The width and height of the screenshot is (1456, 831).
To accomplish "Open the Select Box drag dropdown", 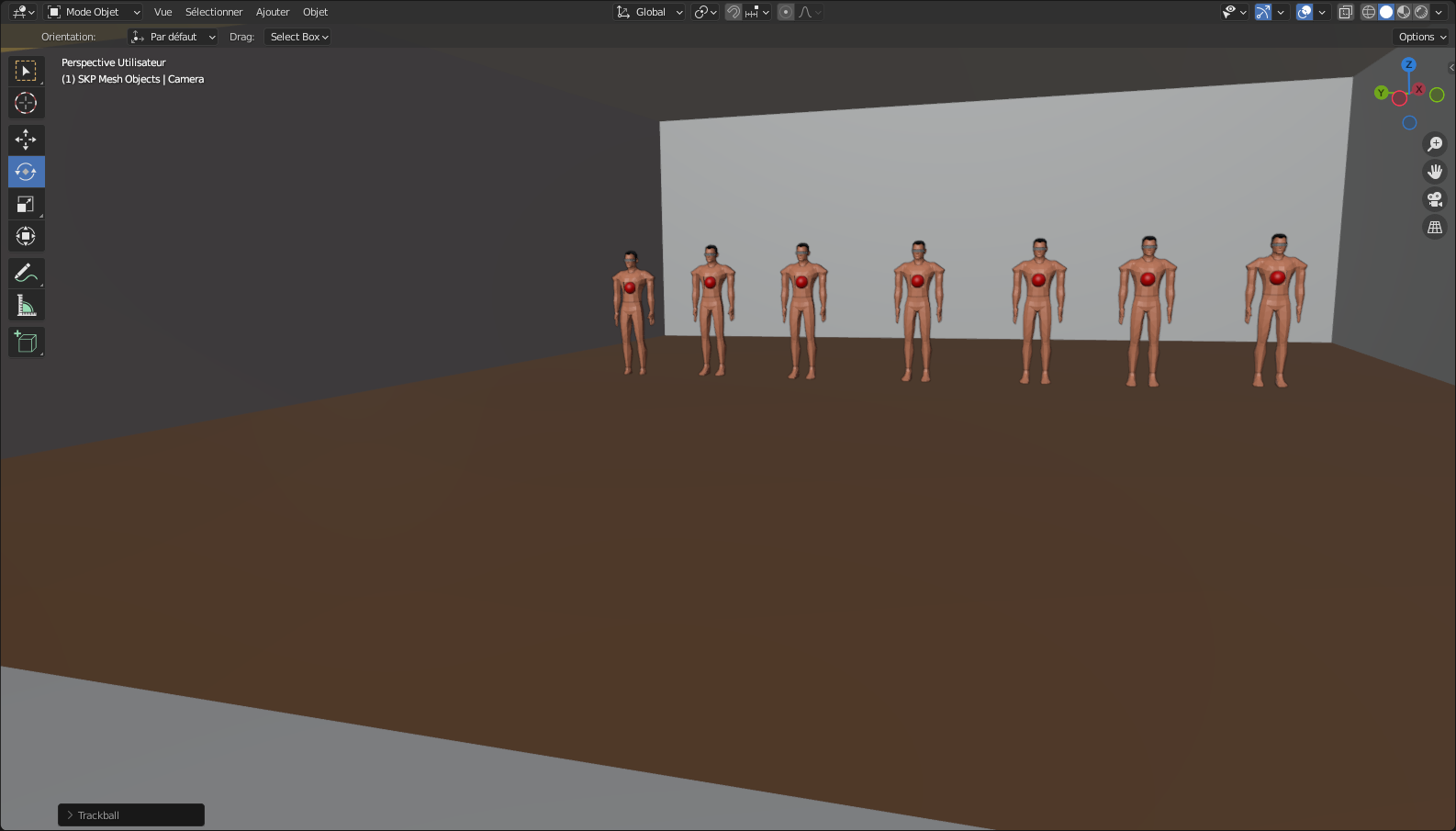I will pyautogui.click(x=297, y=37).
